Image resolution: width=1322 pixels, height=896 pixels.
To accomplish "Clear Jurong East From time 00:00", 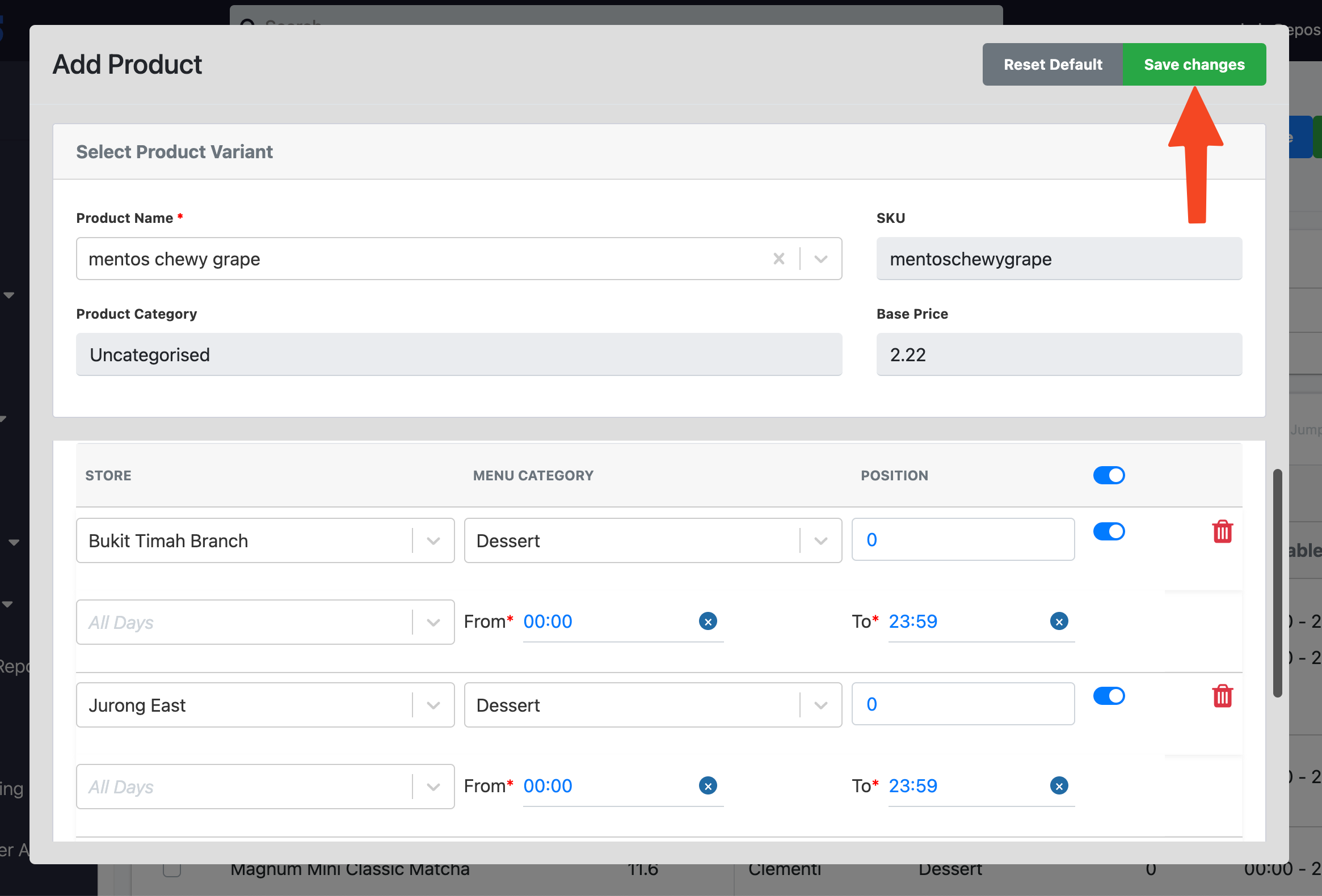I will (x=708, y=786).
